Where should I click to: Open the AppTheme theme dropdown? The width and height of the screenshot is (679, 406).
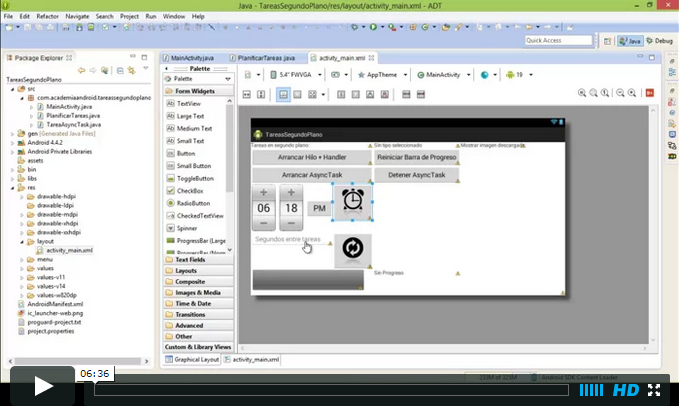[382, 75]
